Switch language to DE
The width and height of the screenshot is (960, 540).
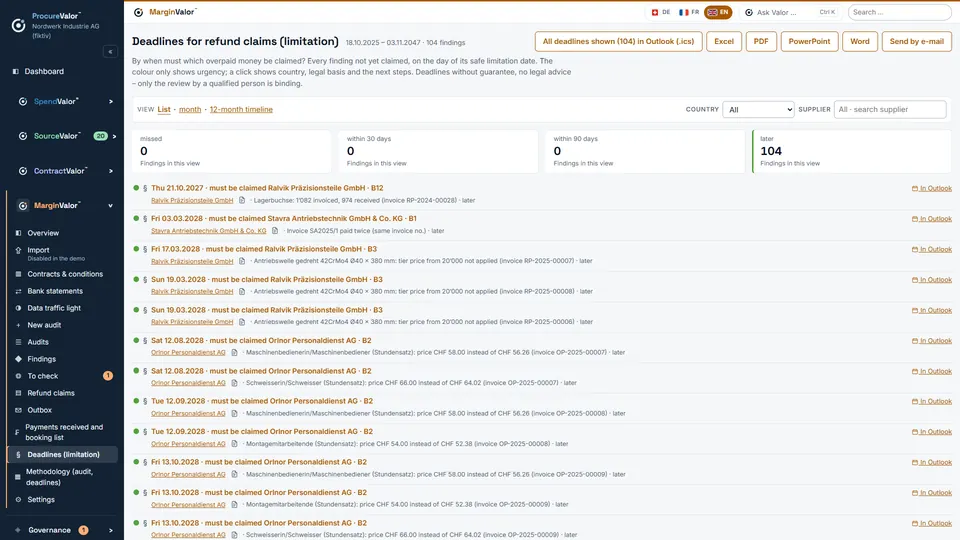pyautogui.click(x=661, y=12)
